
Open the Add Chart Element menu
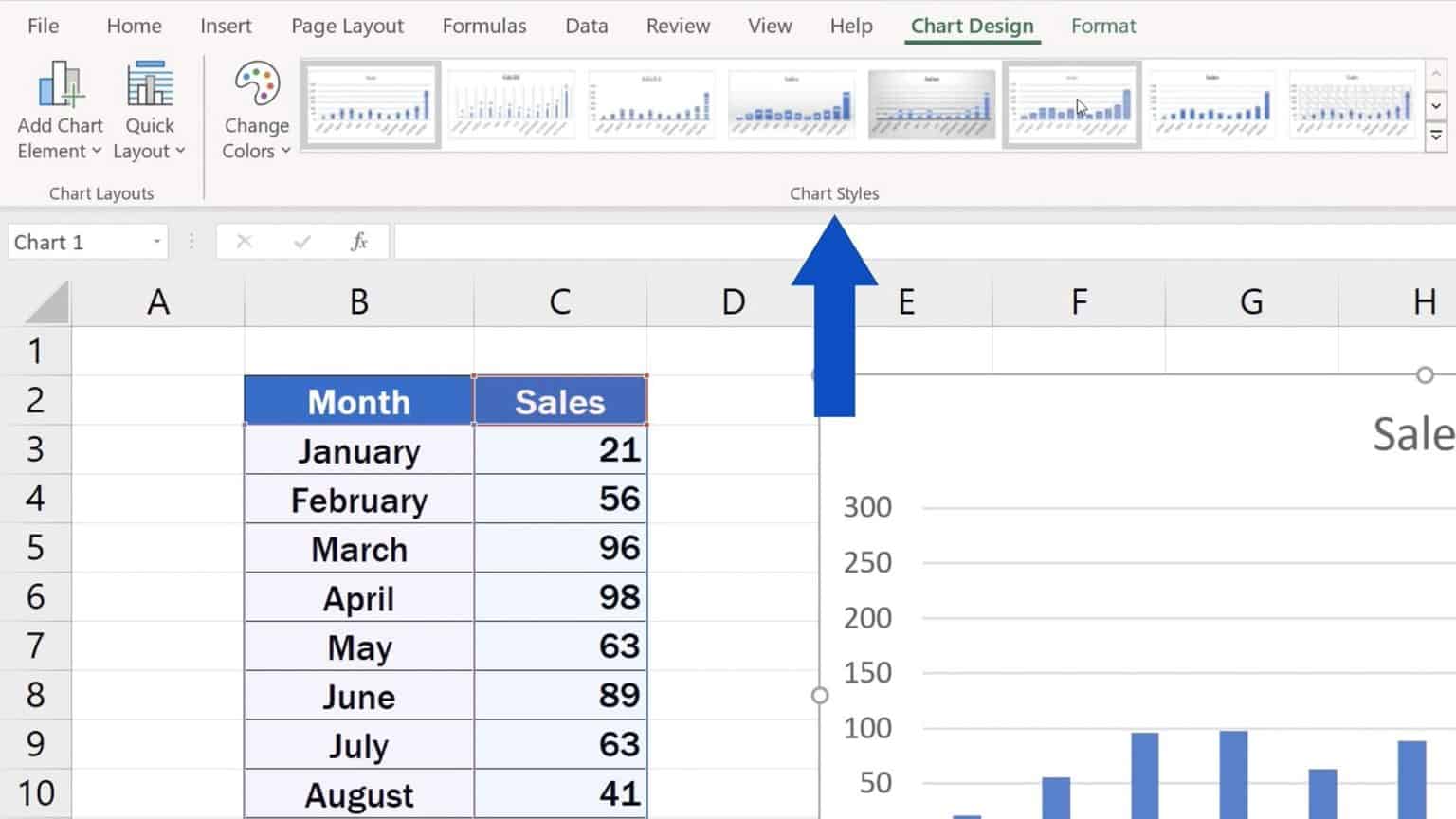60,110
